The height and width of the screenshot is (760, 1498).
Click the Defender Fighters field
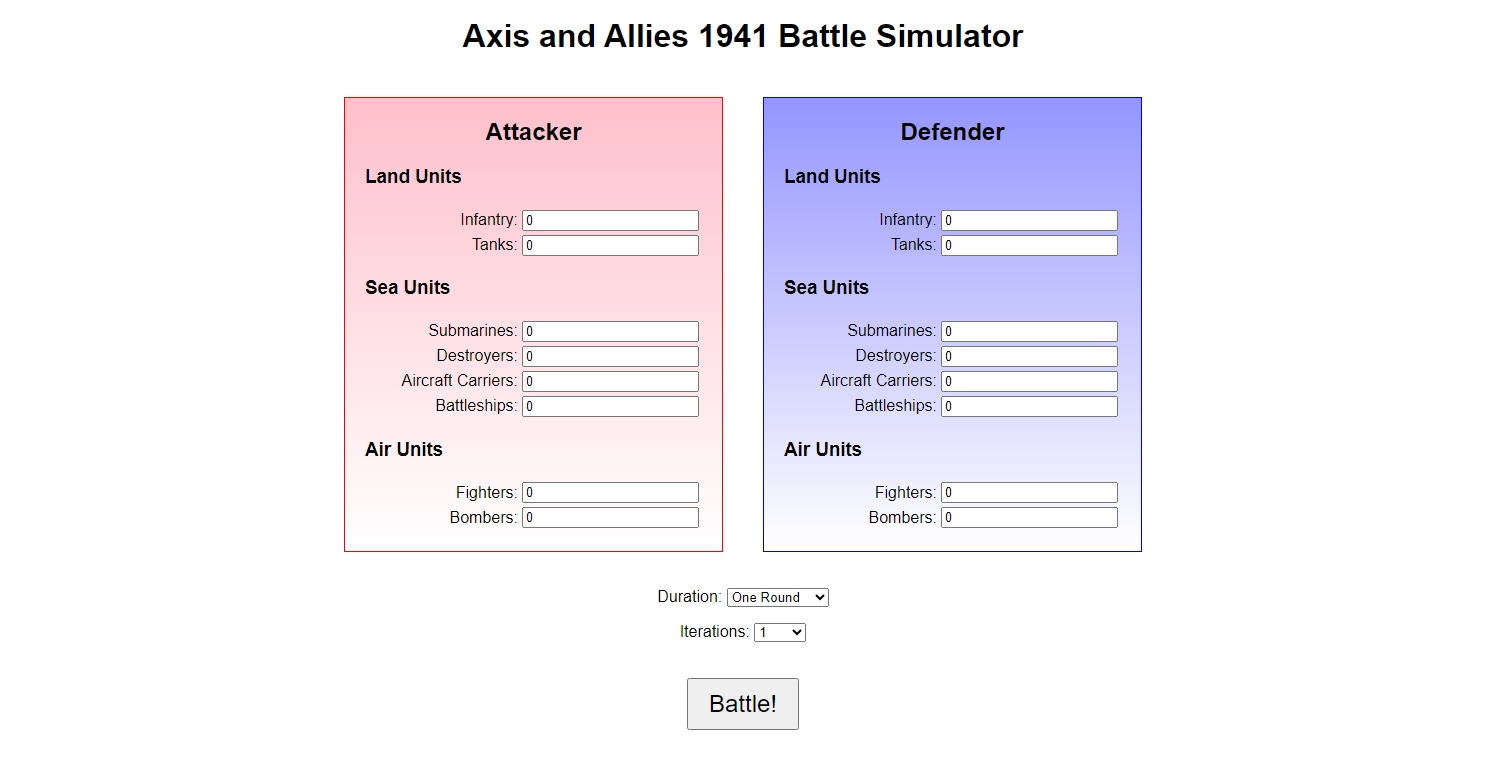click(x=1028, y=492)
